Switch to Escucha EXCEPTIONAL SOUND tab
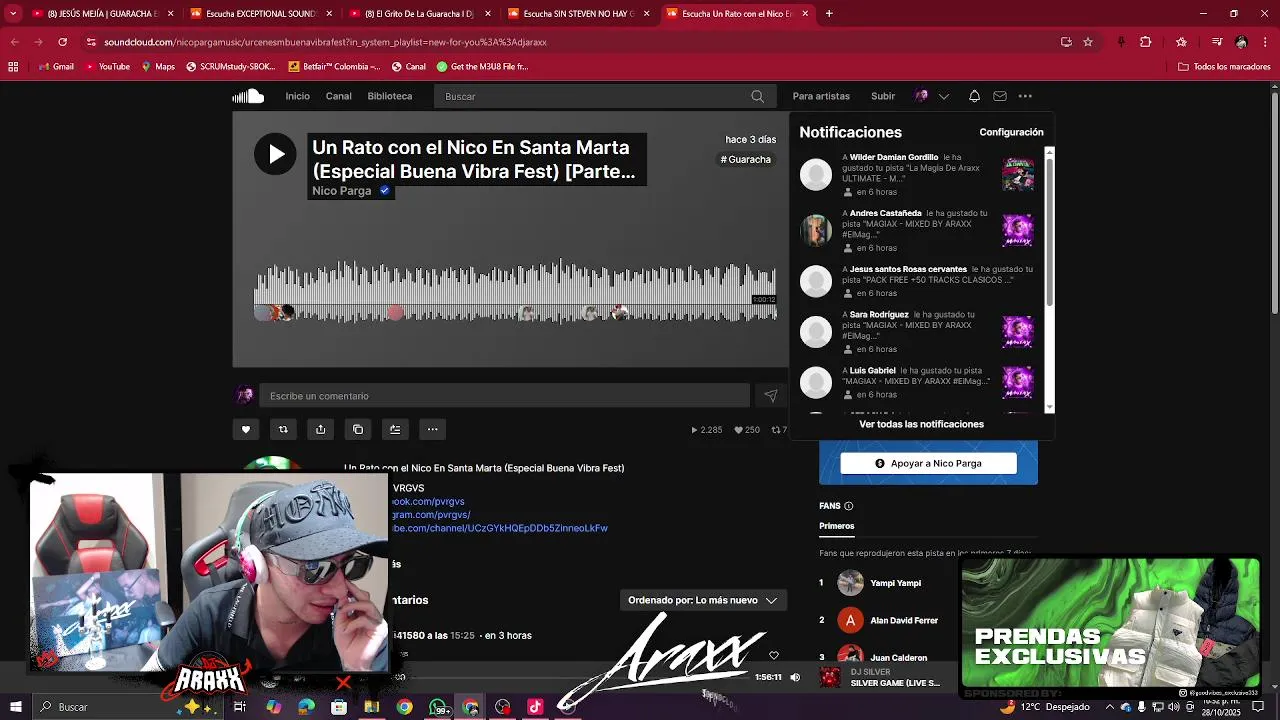 [x=261, y=14]
